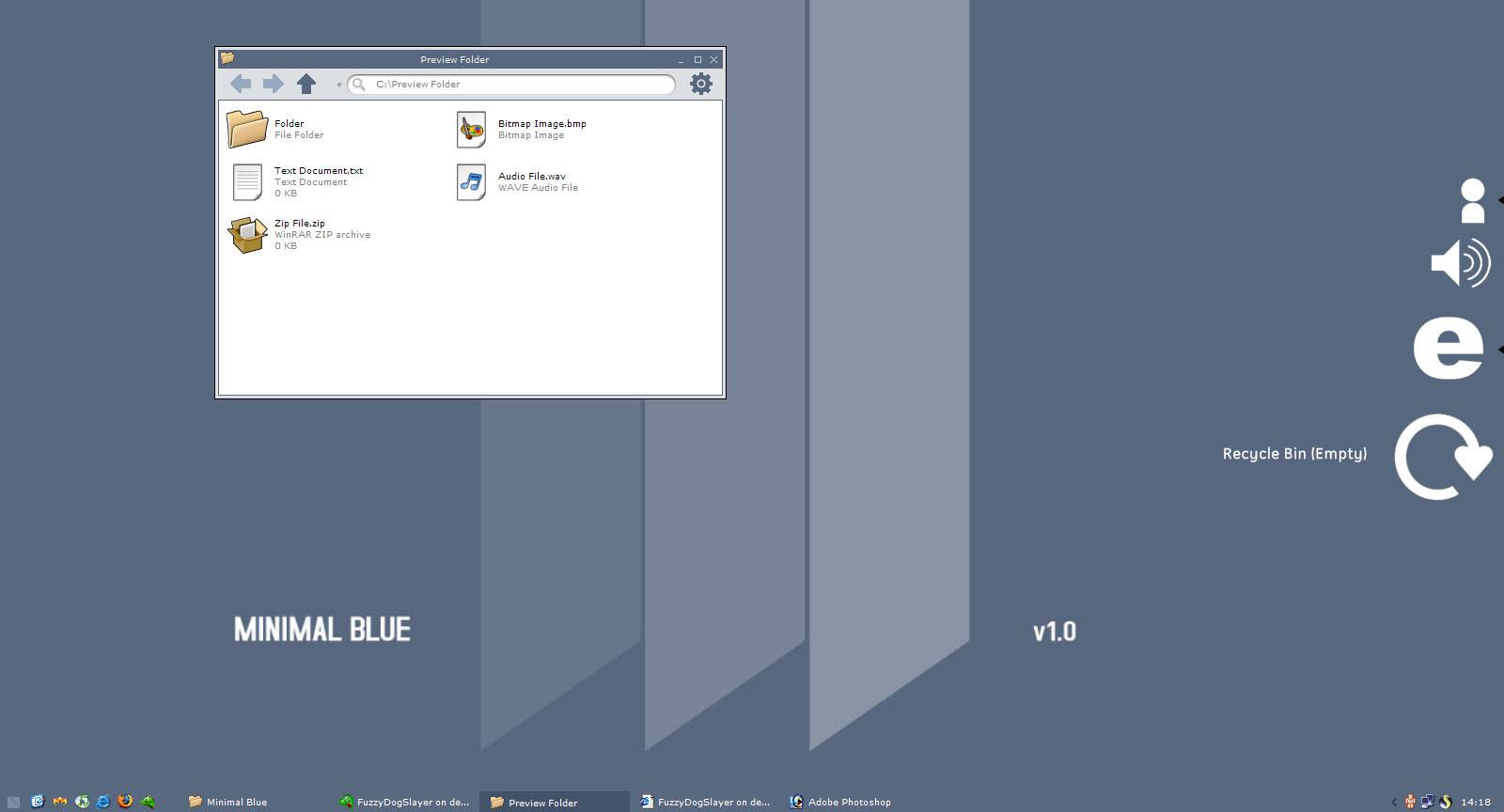Select the Bitmap Image.bmp file icon
The height and width of the screenshot is (812, 1504).
(472, 130)
